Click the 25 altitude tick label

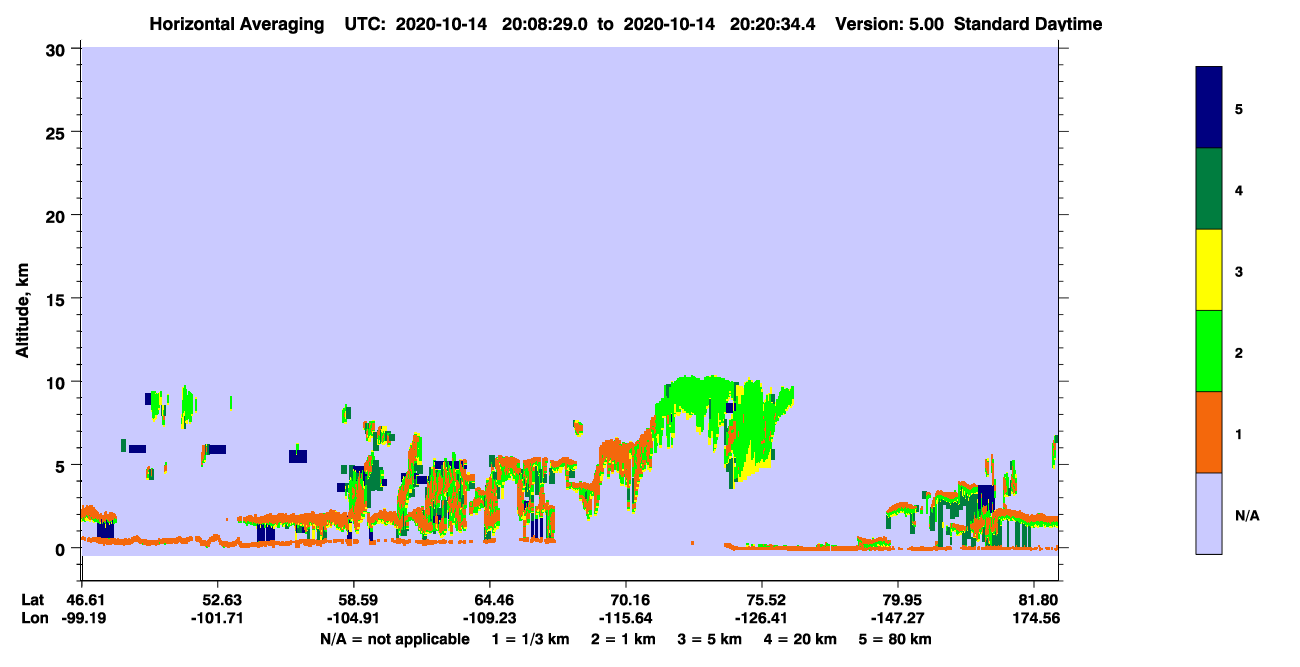tap(58, 132)
